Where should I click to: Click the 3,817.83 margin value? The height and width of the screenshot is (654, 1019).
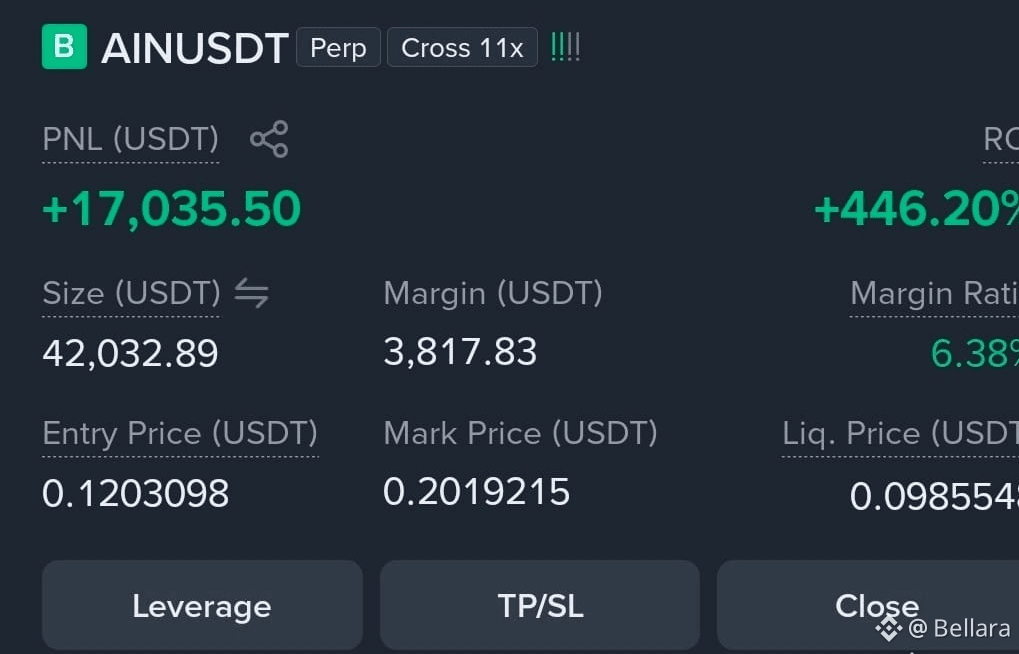point(460,352)
